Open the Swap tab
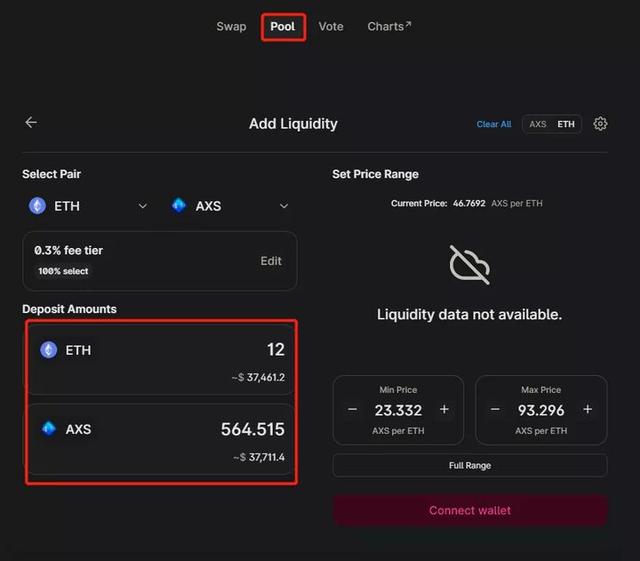This screenshot has width=640, height=561. point(231,27)
